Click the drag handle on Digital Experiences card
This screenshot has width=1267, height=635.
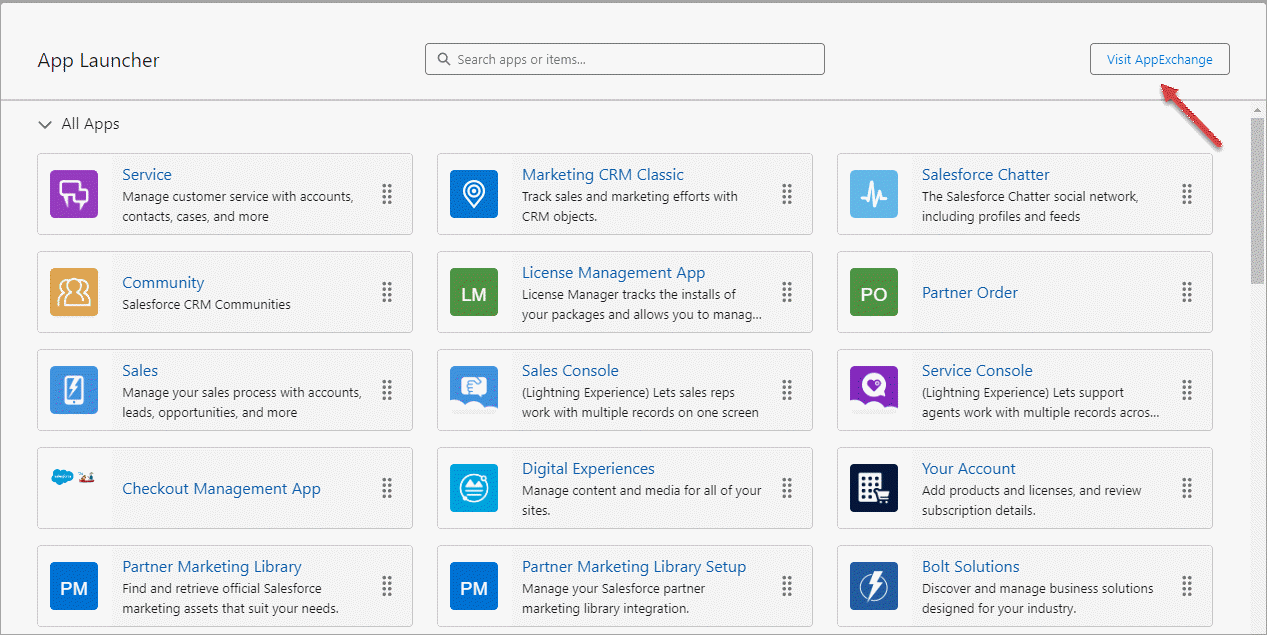[x=787, y=488]
